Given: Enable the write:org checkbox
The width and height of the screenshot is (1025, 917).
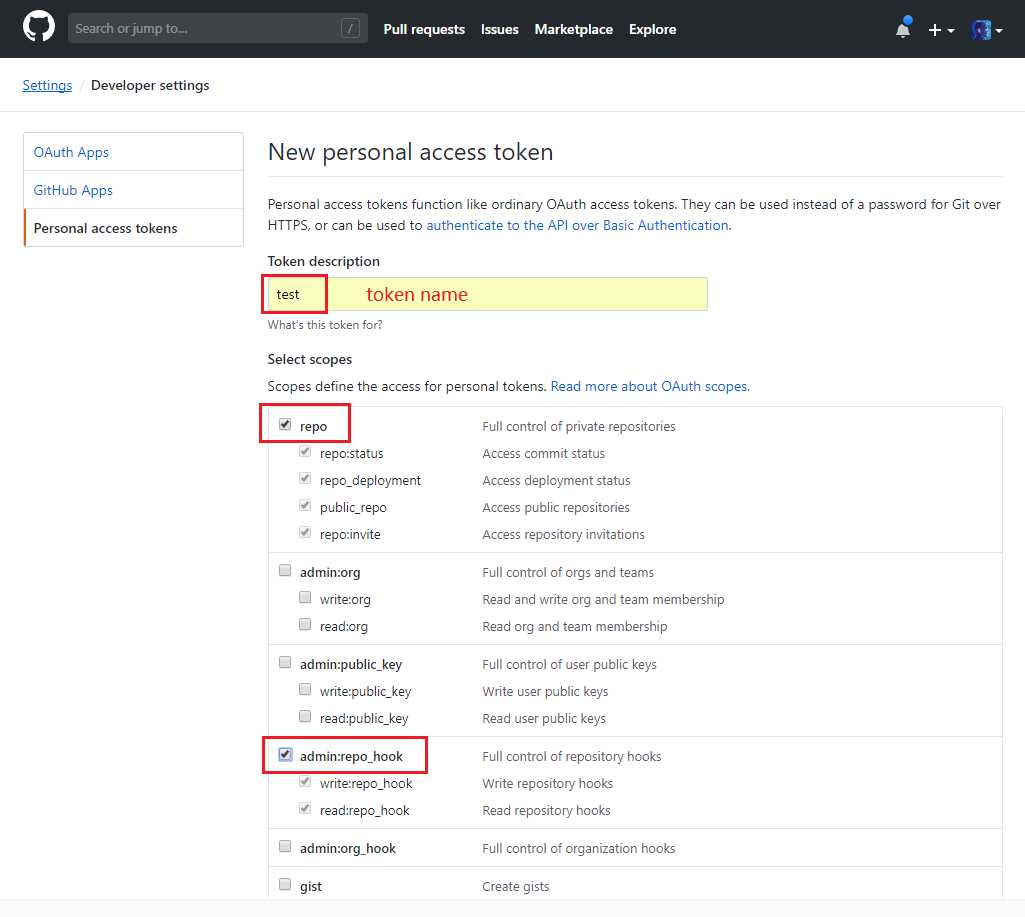Looking at the screenshot, I should click(x=305, y=597).
